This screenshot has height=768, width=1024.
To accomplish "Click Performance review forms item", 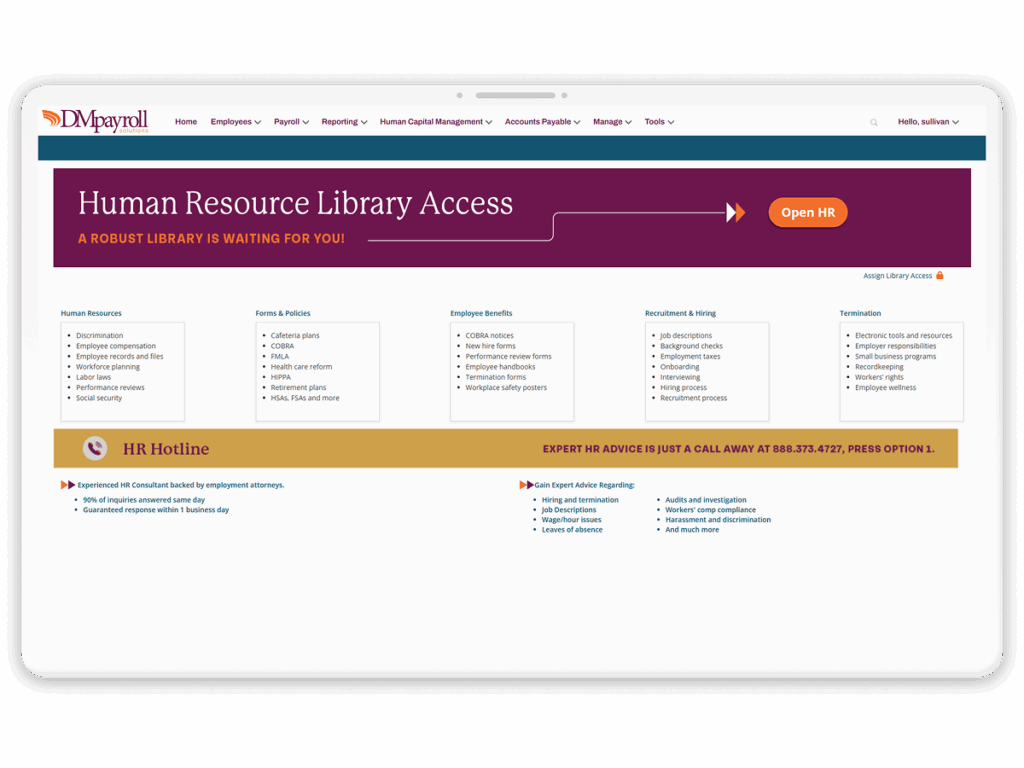I will 508,357.
